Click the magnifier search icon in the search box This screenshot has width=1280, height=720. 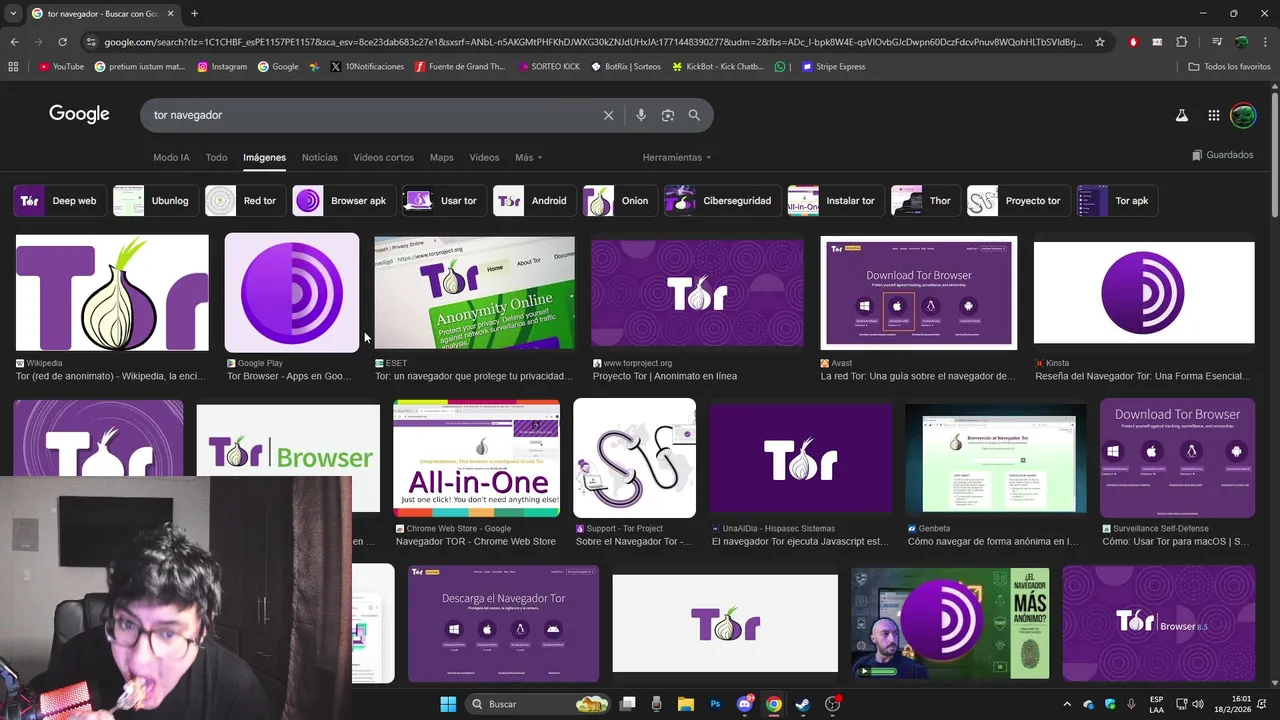tap(694, 115)
